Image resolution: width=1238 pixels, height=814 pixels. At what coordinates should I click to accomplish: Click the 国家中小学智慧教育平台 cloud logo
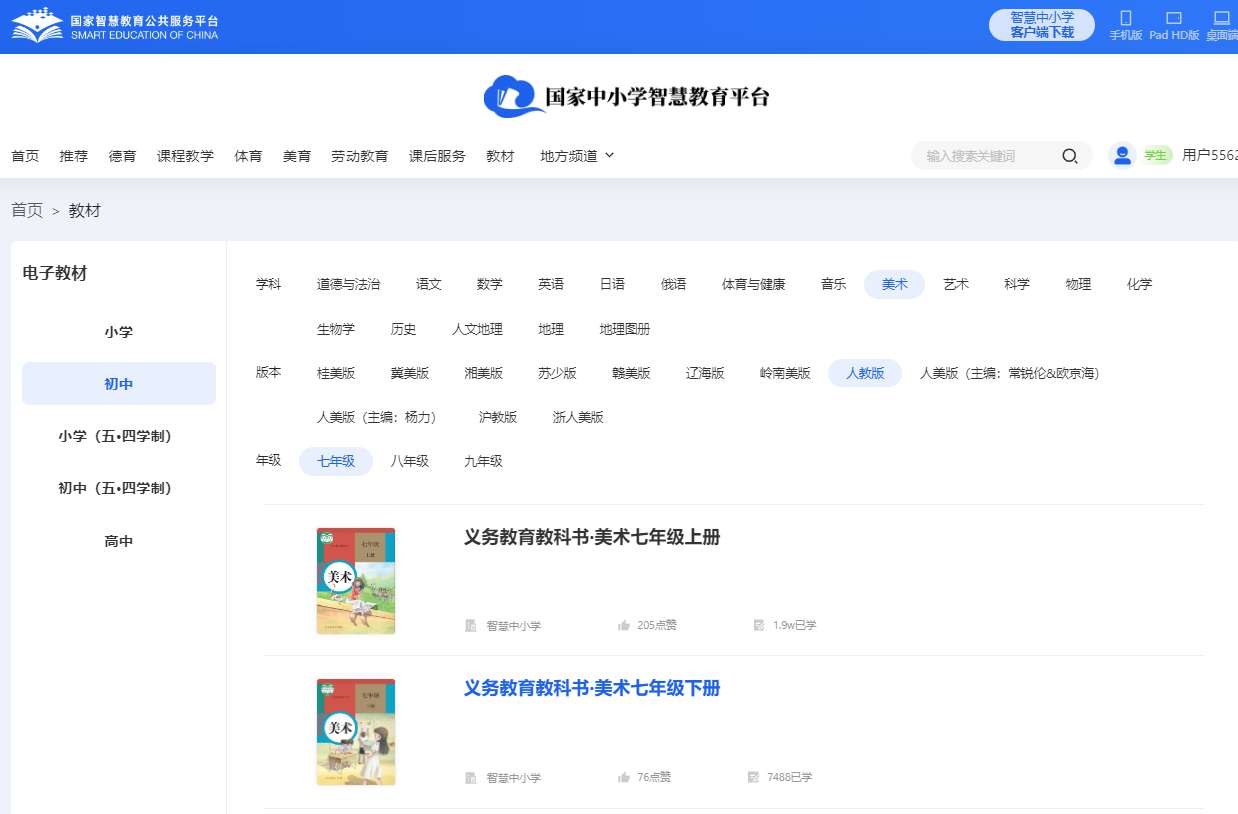tap(627, 96)
